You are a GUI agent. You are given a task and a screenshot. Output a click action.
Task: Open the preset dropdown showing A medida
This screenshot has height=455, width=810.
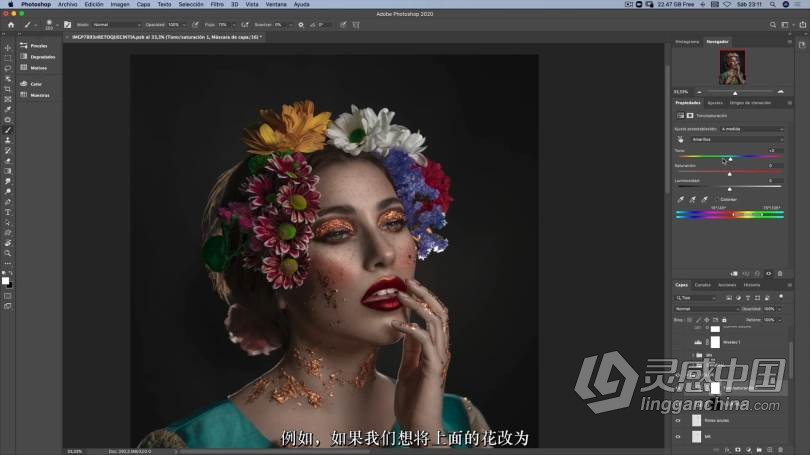[x=752, y=129]
